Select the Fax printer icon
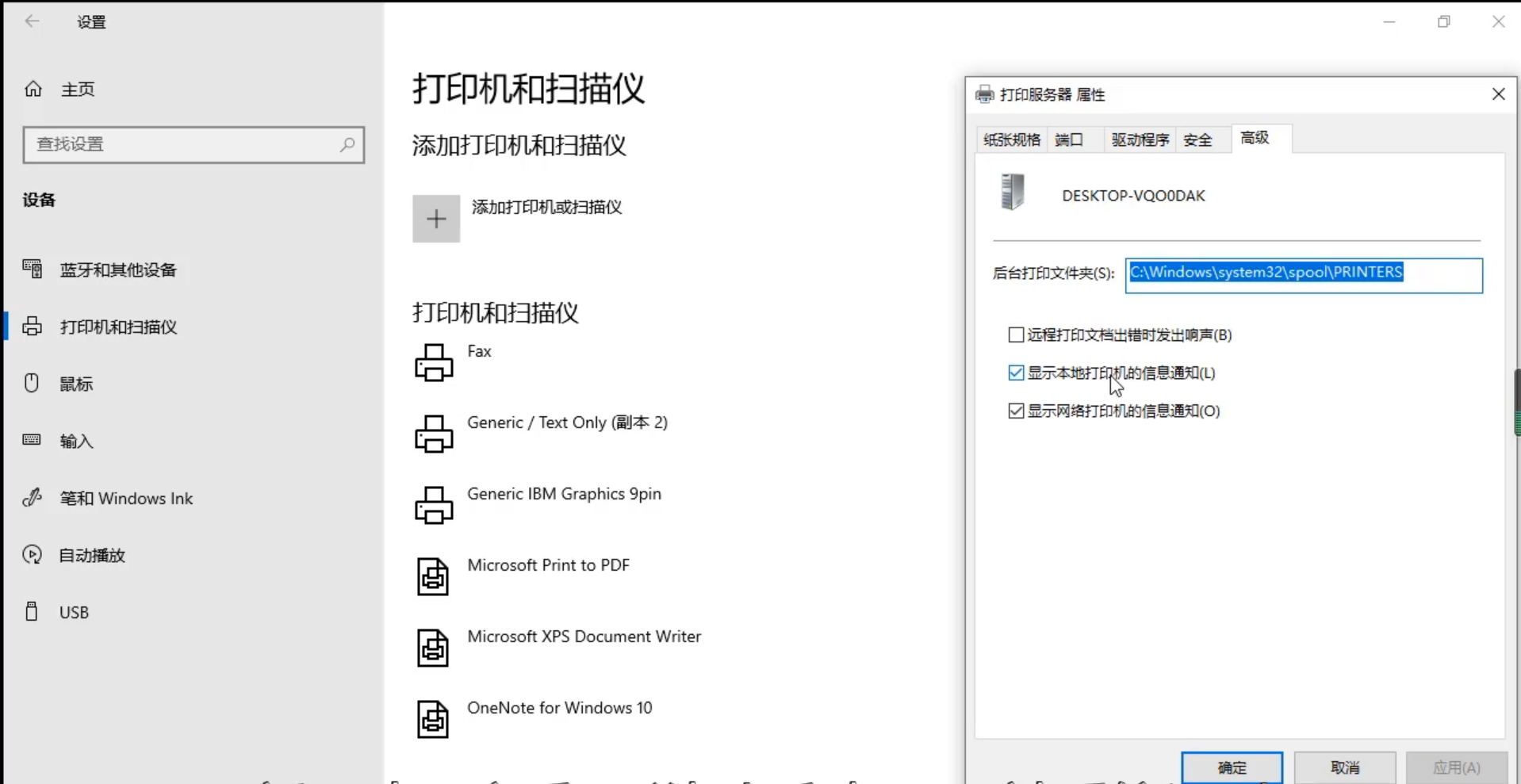 tap(434, 362)
